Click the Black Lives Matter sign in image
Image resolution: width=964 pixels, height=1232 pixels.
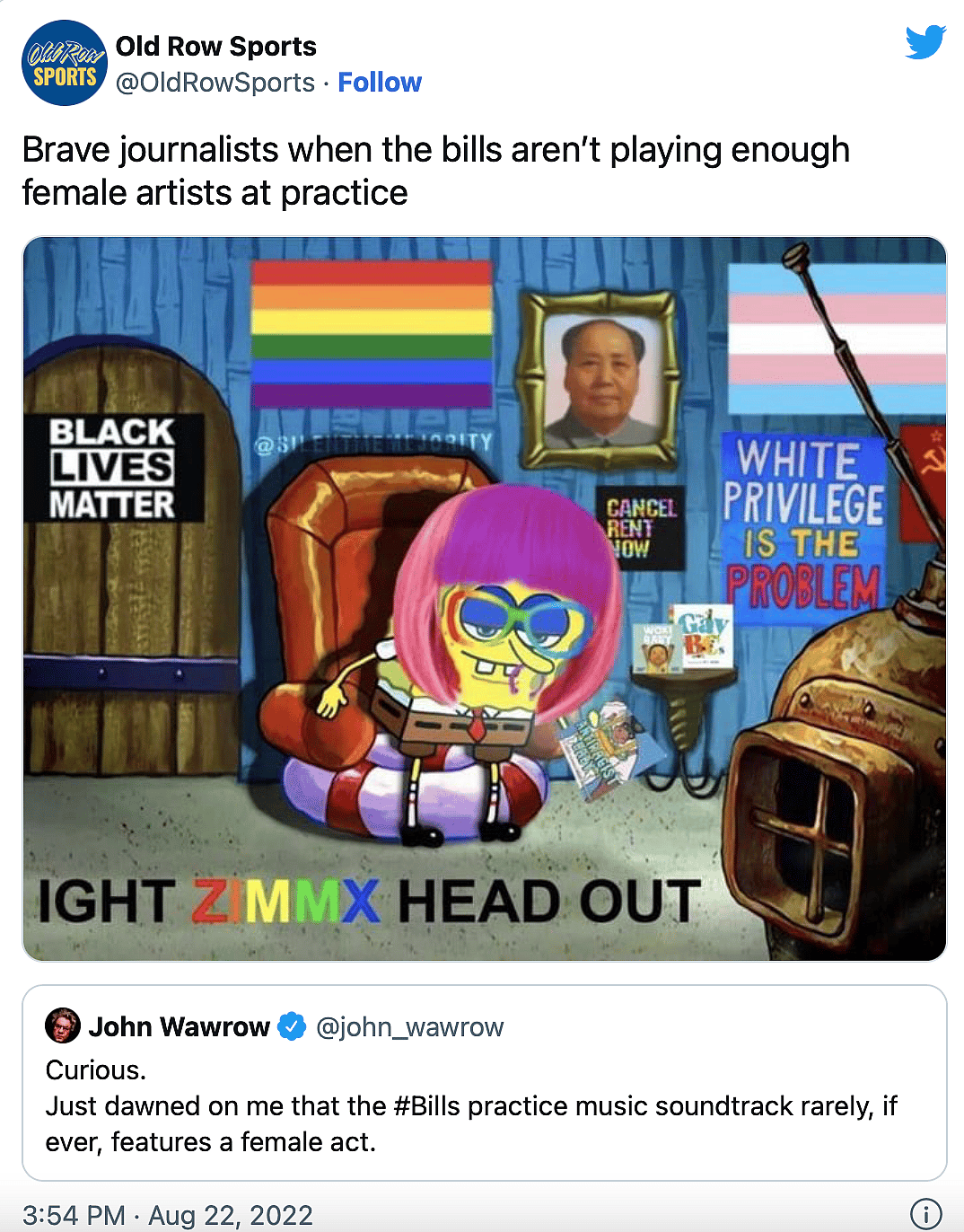pos(113,468)
